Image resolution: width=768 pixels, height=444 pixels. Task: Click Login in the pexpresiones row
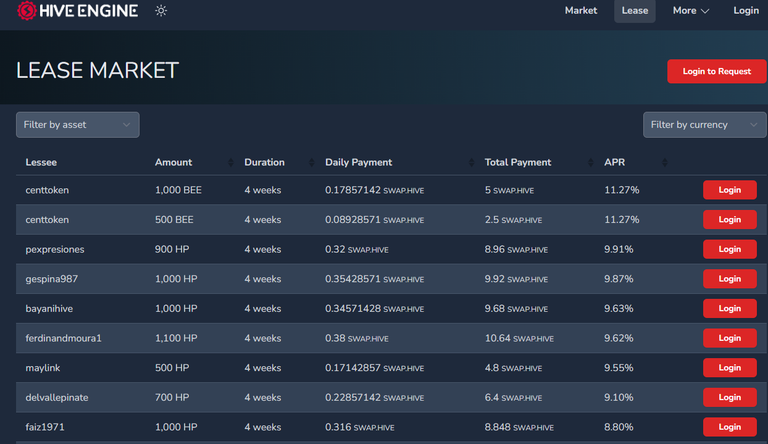(x=730, y=249)
